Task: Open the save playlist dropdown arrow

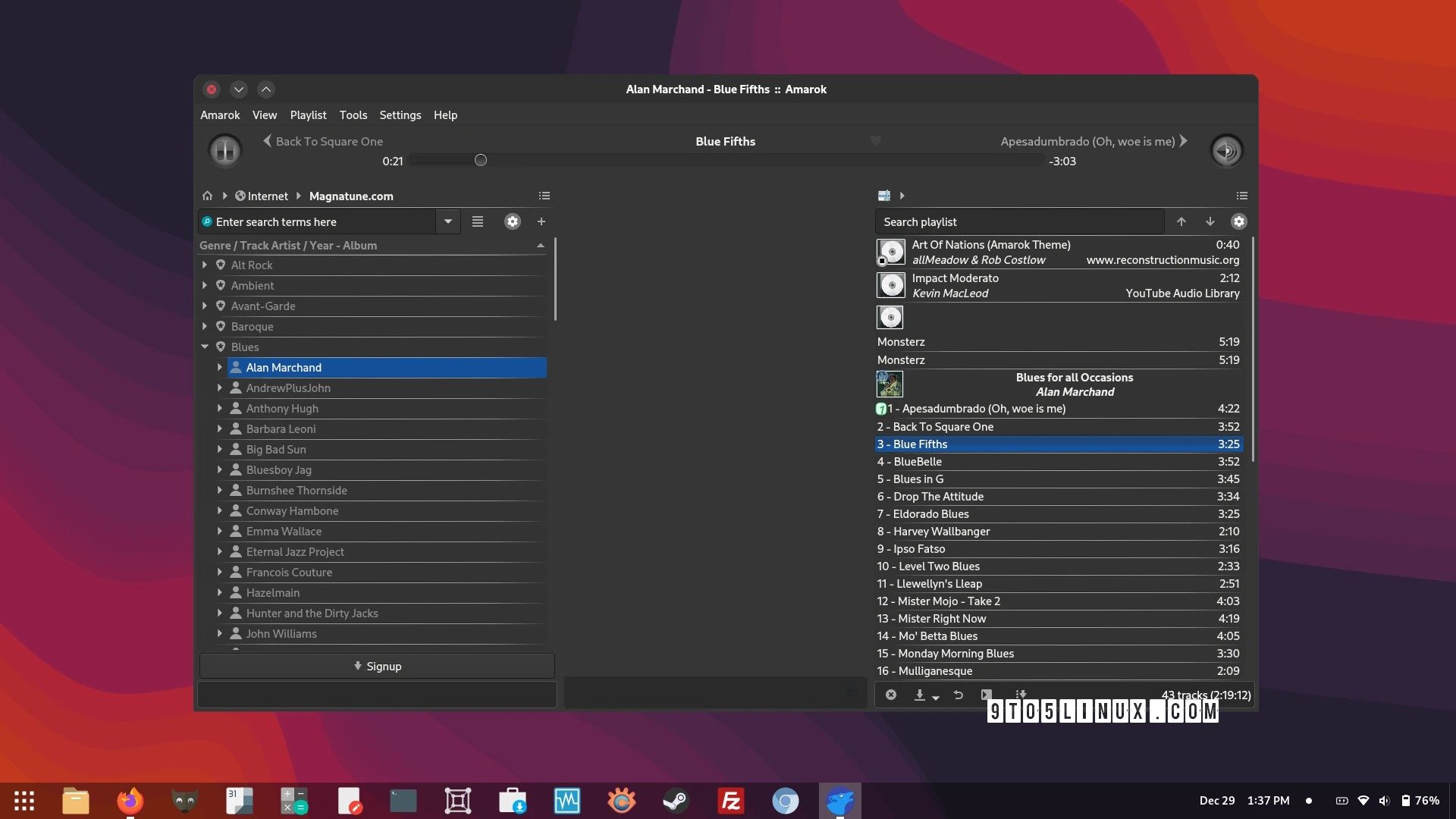Action: 936,697
